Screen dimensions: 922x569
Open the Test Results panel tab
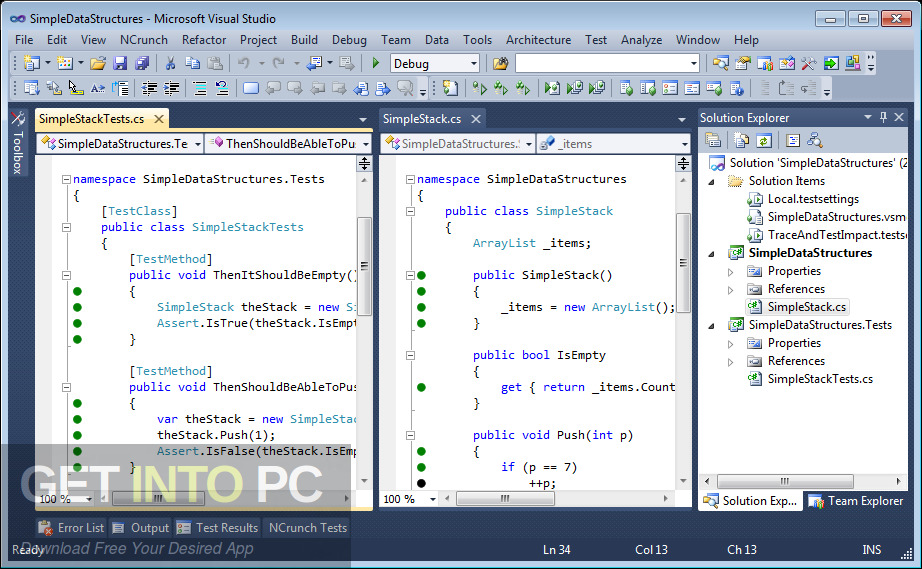pos(218,528)
